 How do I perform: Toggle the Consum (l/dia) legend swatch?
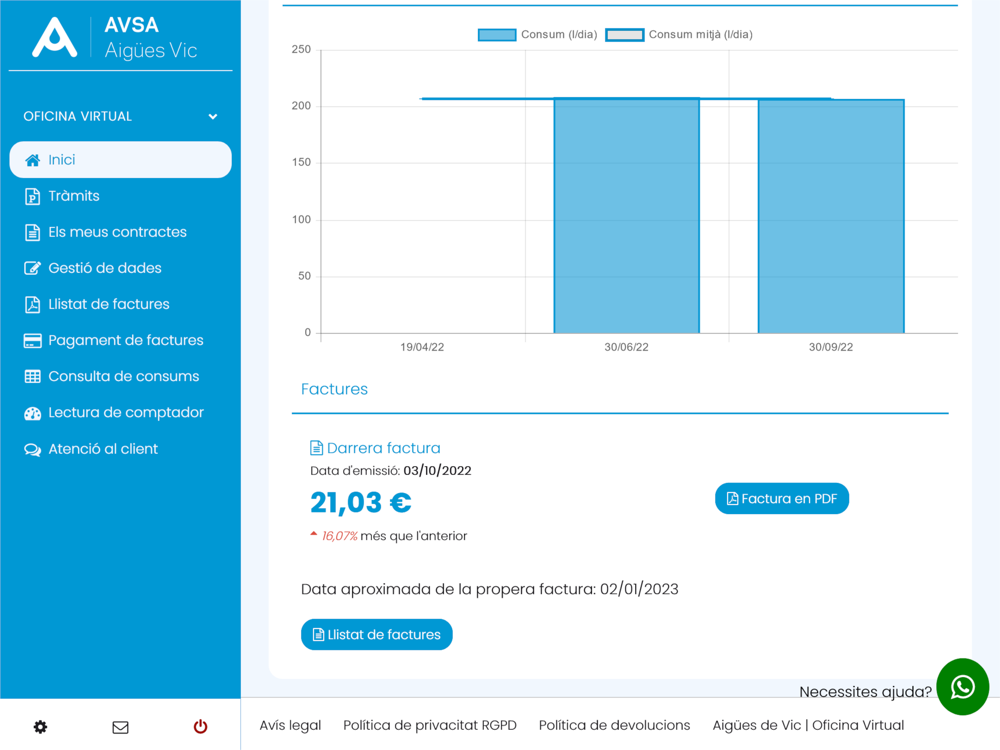click(x=497, y=35)
